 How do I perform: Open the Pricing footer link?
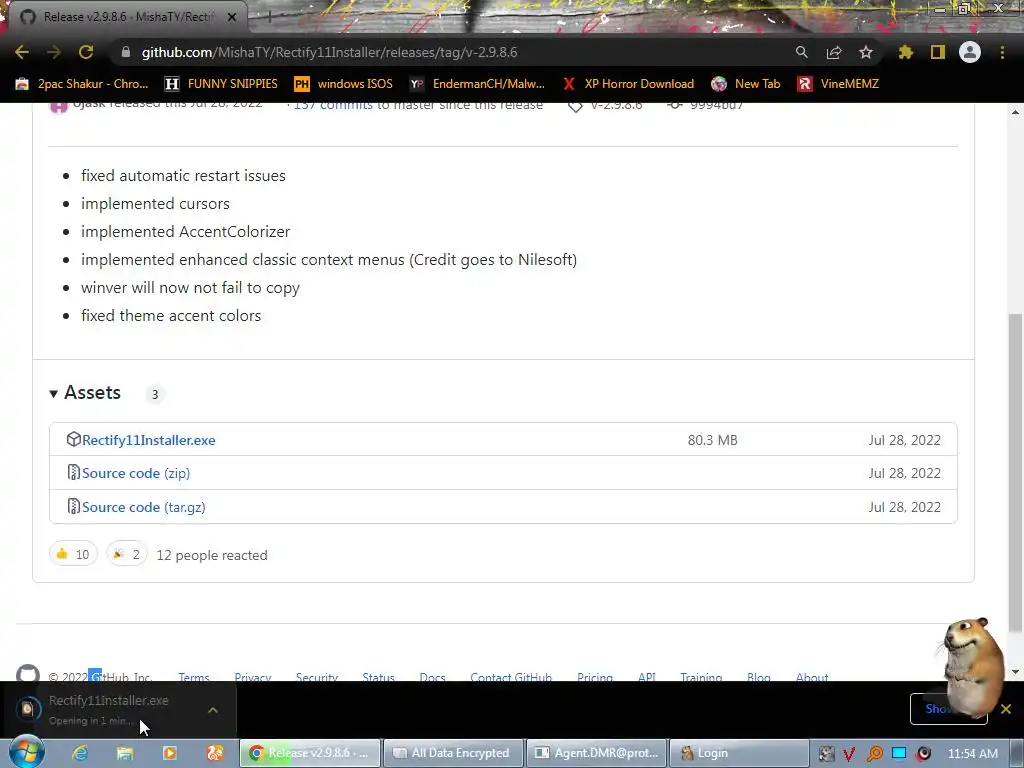coord(595,677)
